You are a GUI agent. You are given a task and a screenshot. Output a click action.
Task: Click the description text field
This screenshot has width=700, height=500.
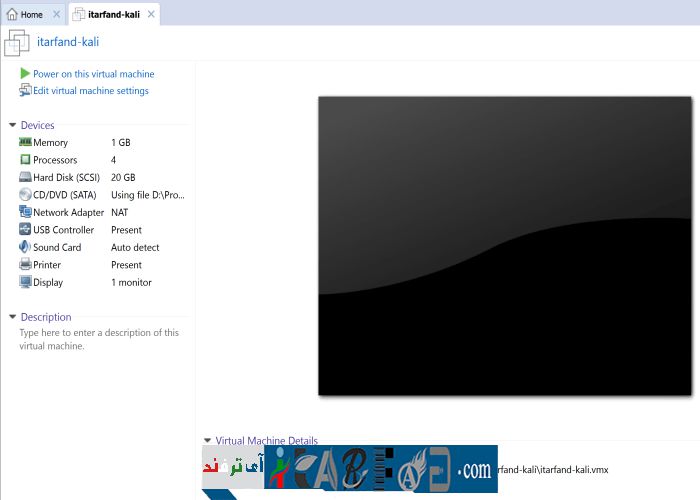pos(98,339)
